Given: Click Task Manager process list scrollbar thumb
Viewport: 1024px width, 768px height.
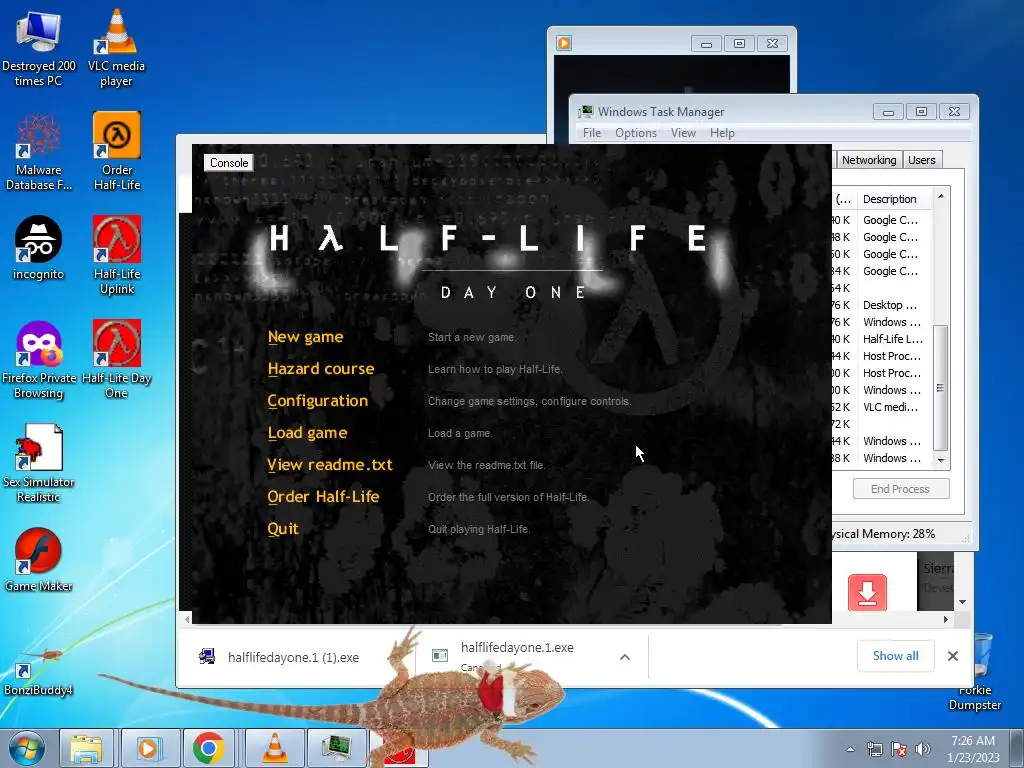Looking at the screenshot, I should pyautogui.click(x=940, y=388).
